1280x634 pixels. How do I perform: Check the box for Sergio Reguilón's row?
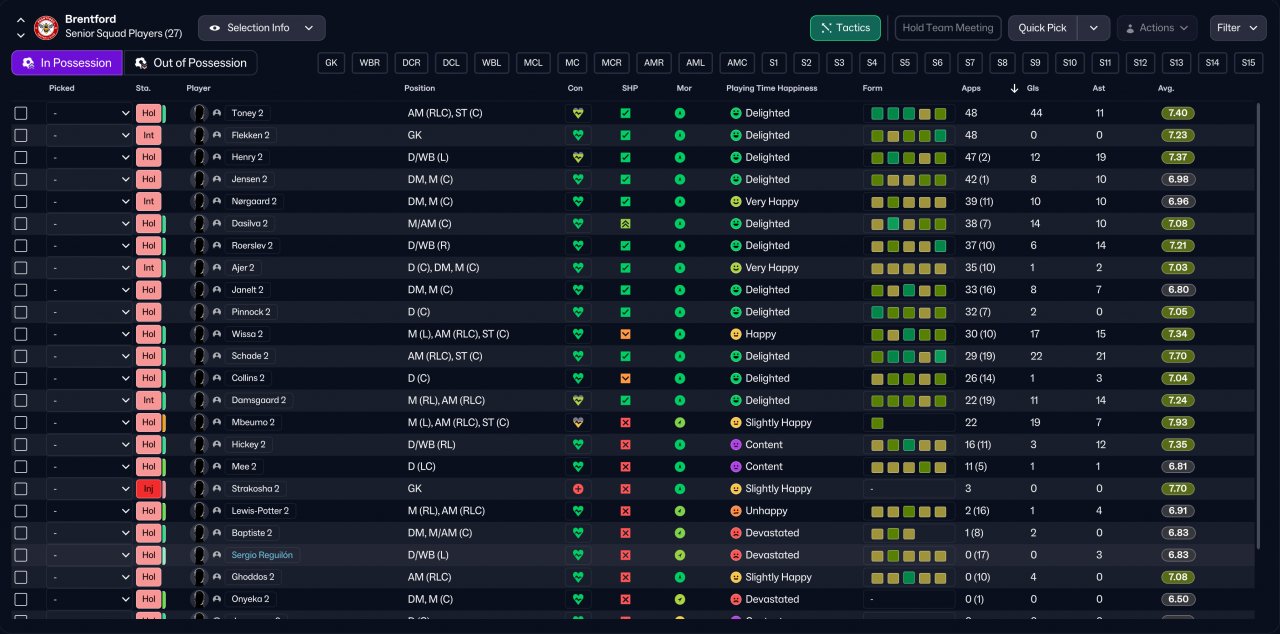21,555
